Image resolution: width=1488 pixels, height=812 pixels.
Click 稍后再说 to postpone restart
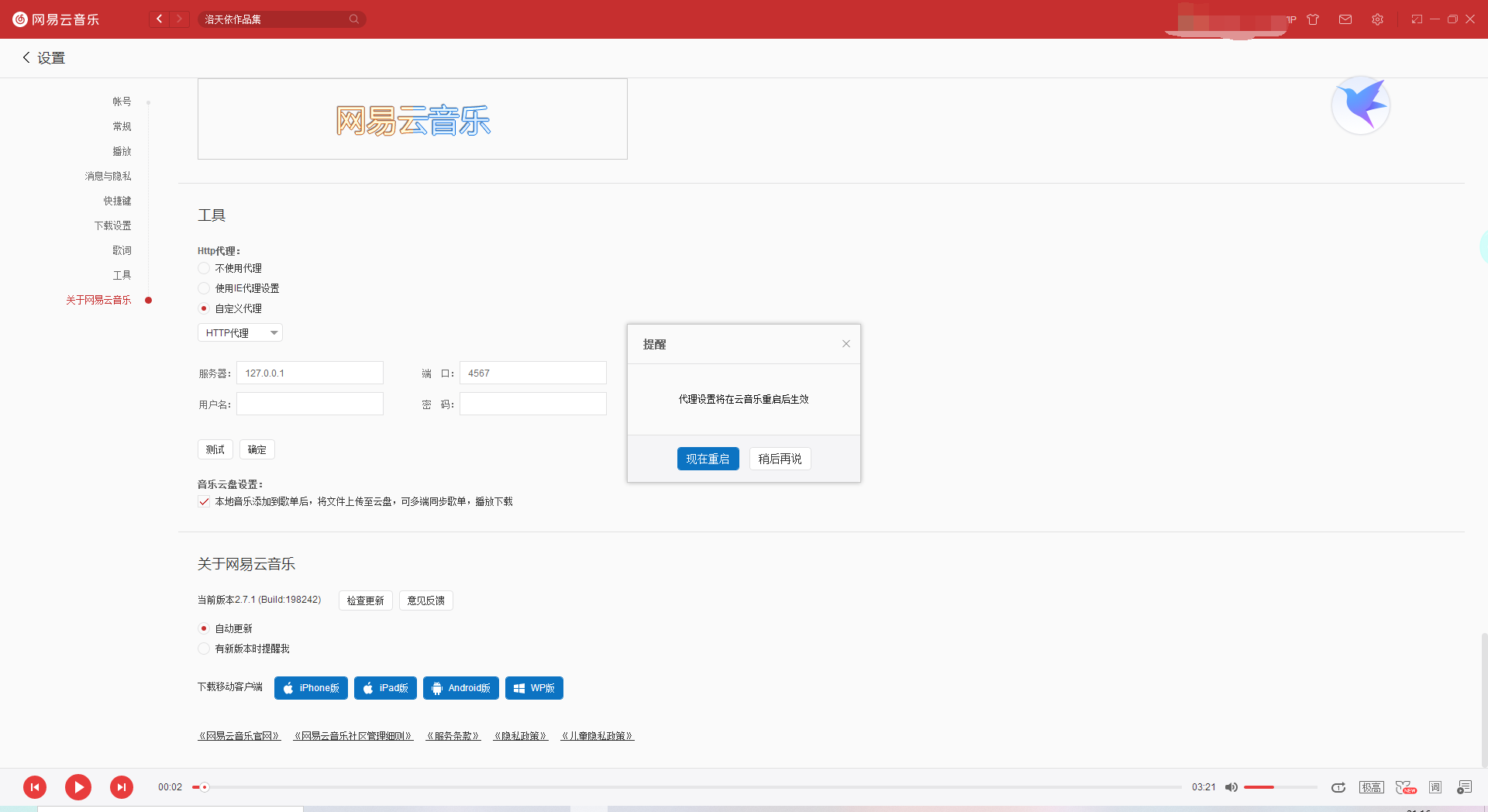click(780, 459)
